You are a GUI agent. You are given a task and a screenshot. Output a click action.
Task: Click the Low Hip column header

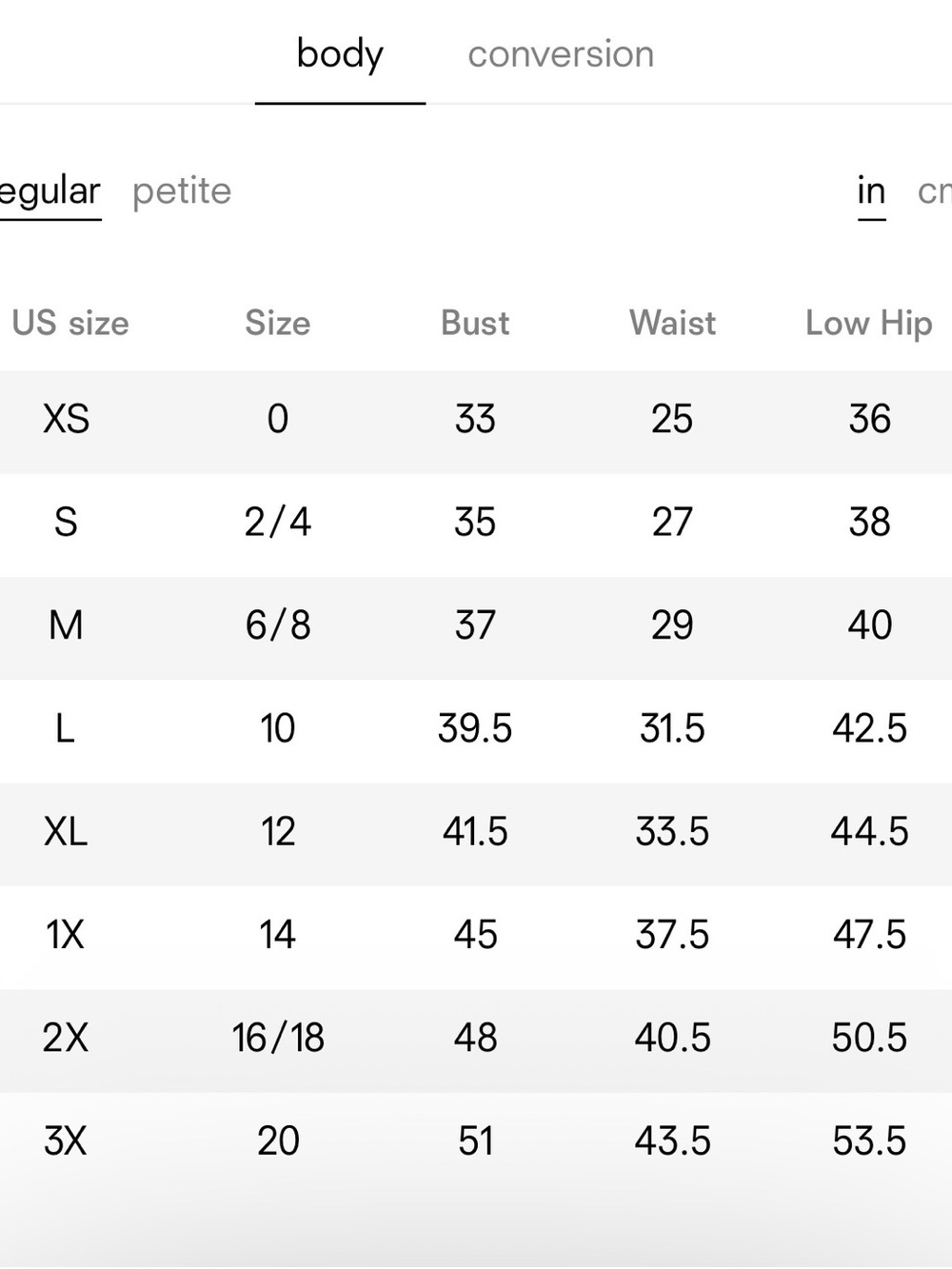[x=869, y=324]
